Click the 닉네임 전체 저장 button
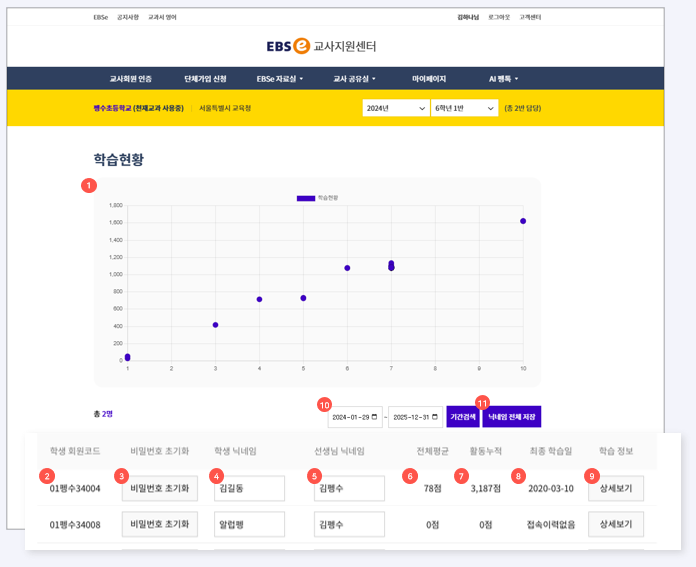696x567 pixels. [511, 417]
